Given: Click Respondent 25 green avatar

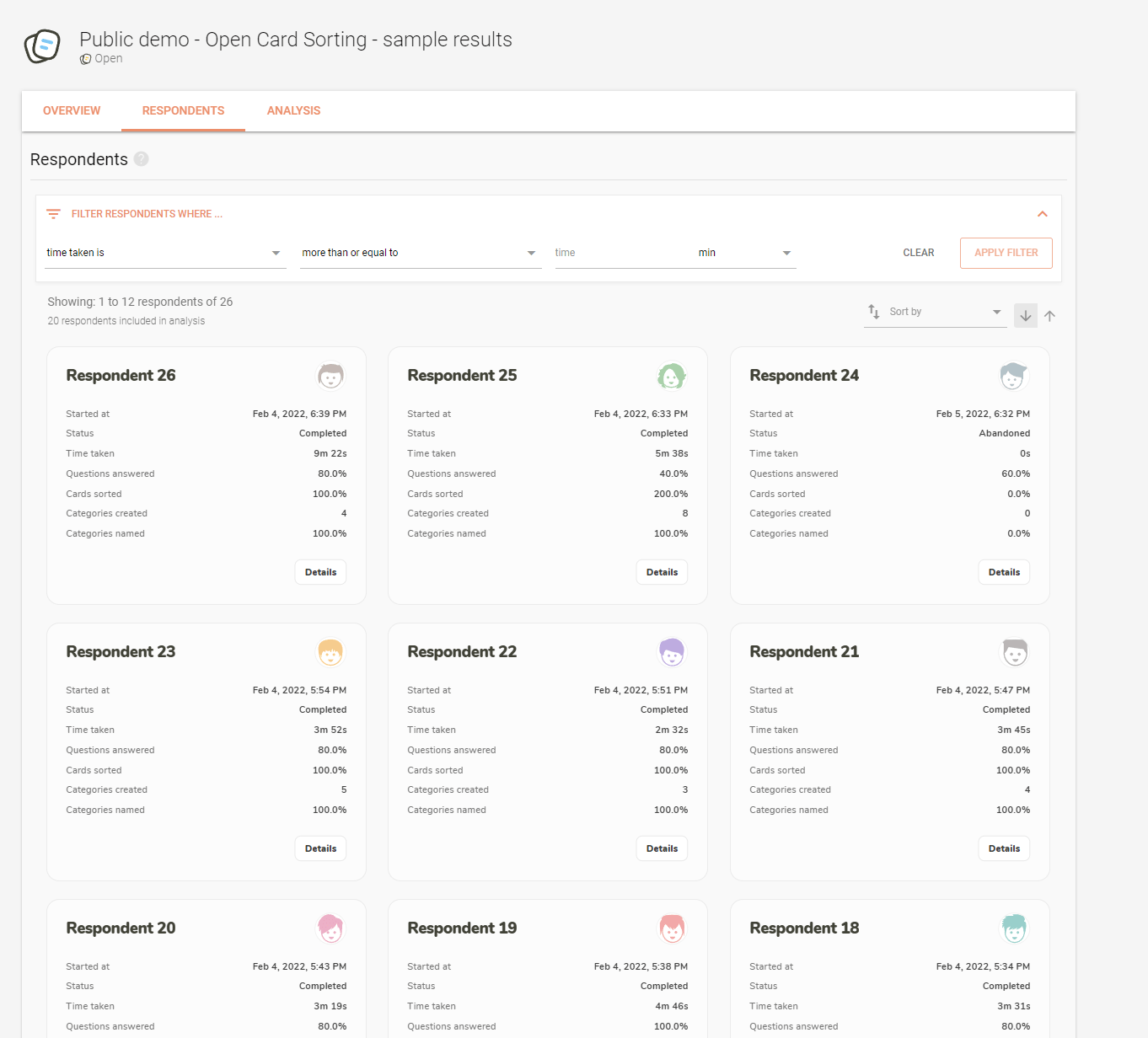Looking at the screenshot, I should point(671,376).
